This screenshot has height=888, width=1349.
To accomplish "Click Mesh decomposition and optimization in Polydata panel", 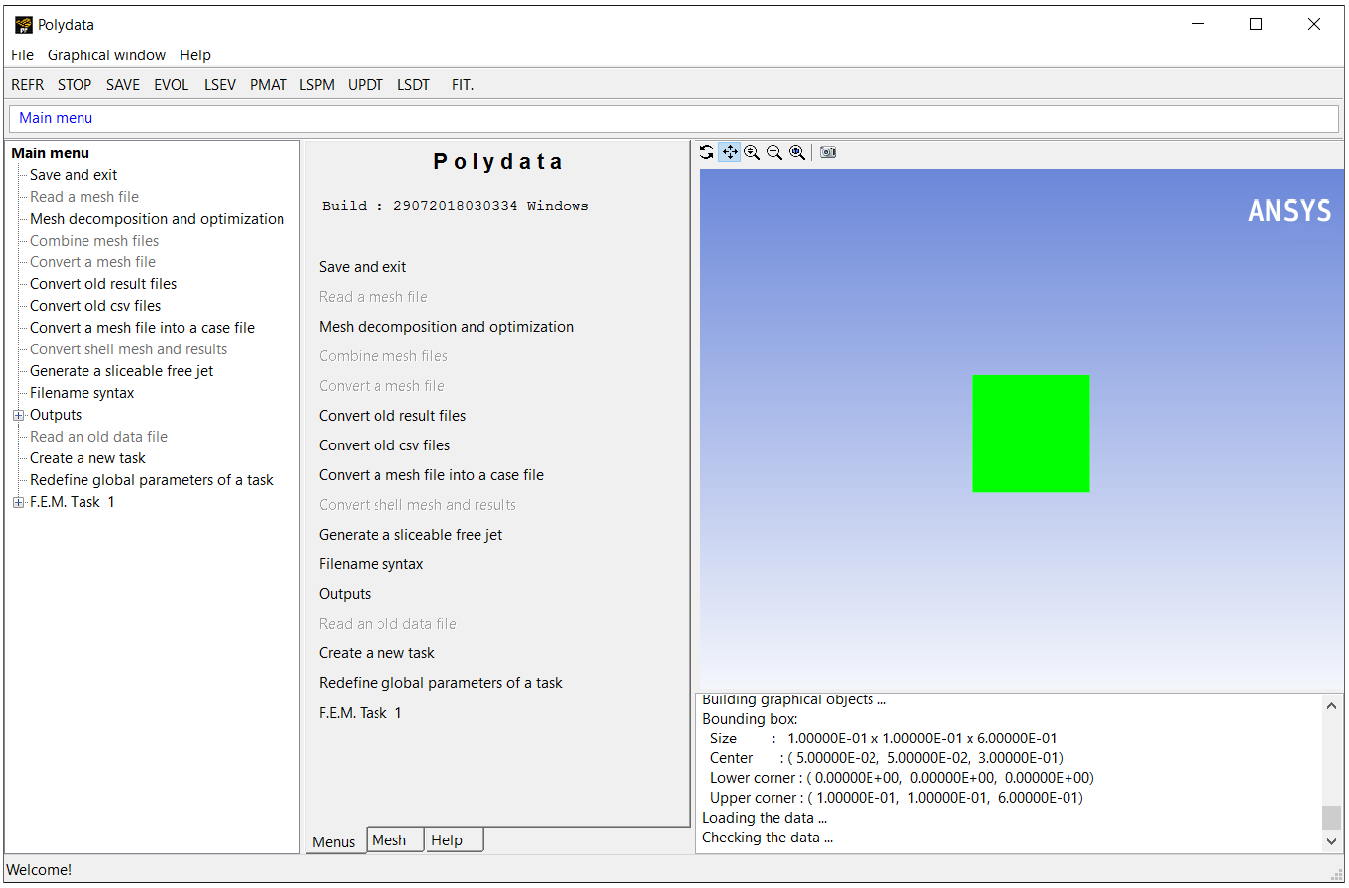I will [x=446, y=327].
